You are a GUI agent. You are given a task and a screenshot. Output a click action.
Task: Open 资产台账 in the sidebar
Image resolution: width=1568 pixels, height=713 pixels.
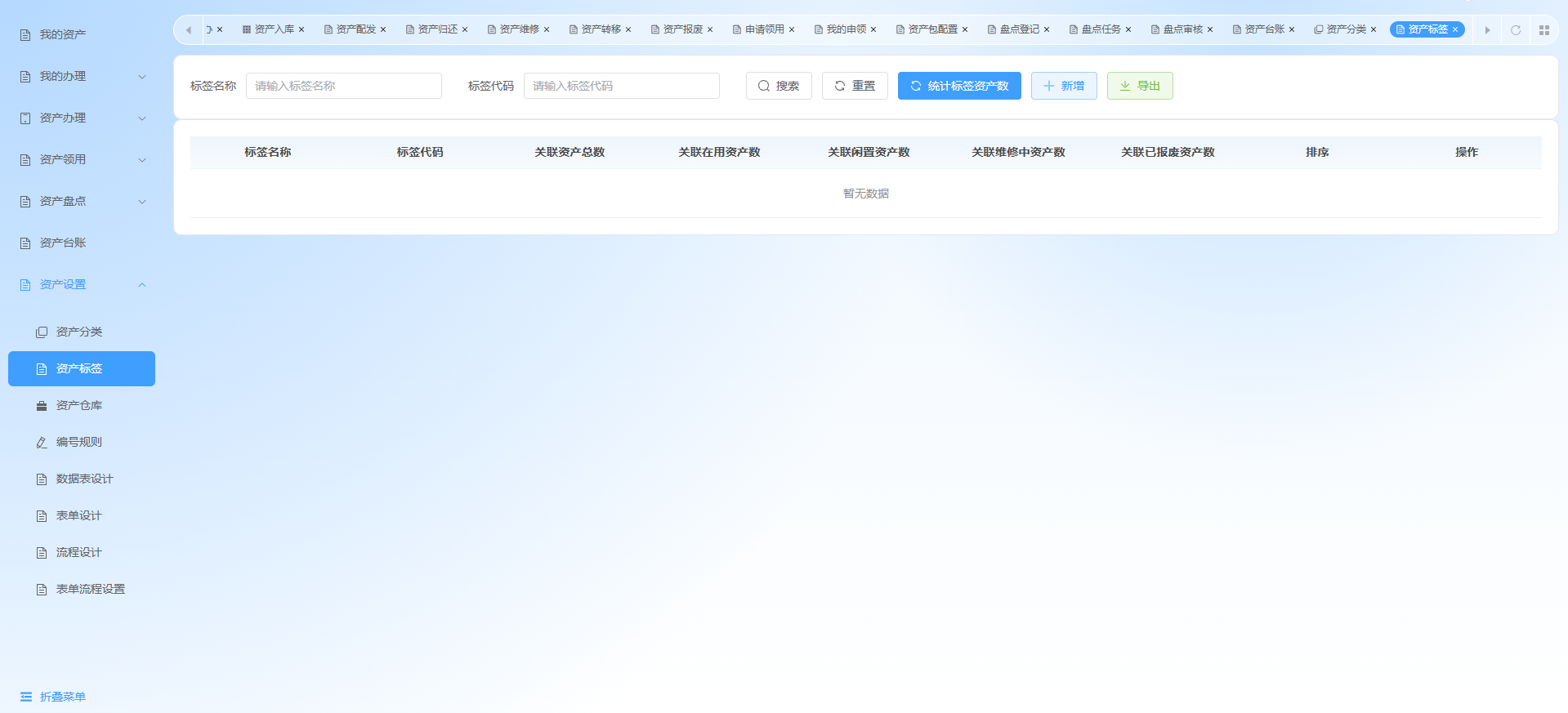82,243
